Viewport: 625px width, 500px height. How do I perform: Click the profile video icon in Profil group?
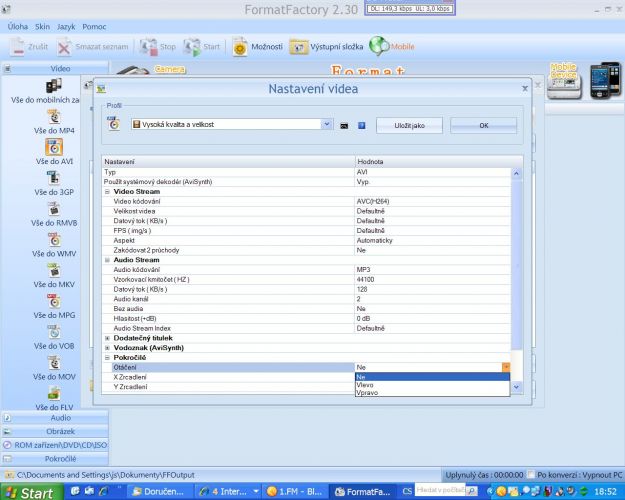pyautogui.click(x=114, y=124)
